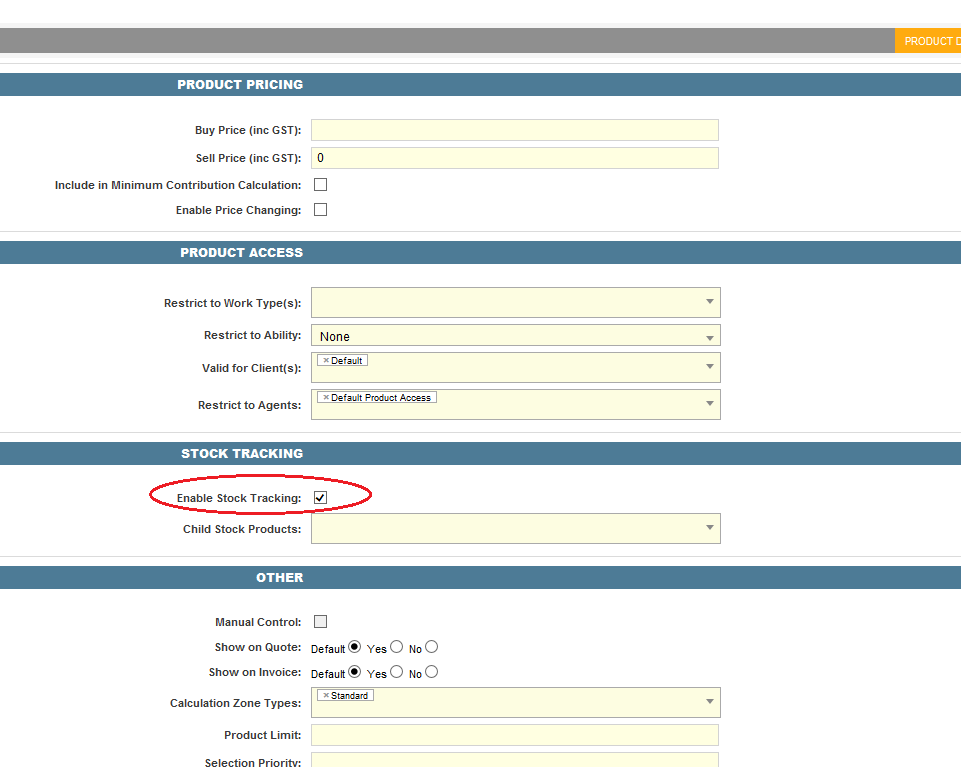The height and width of the screenshot is (767, 961).
Task: Remove the Standard zone type tag
Action: point(326,696)
